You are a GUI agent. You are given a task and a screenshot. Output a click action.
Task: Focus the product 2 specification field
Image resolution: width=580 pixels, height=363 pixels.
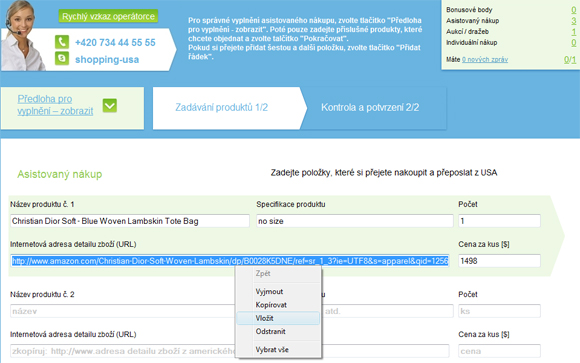(388, 311)
